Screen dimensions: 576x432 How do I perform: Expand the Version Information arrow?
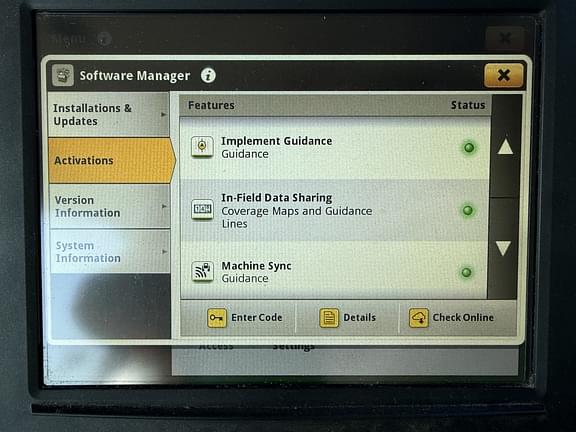(164, 206)
